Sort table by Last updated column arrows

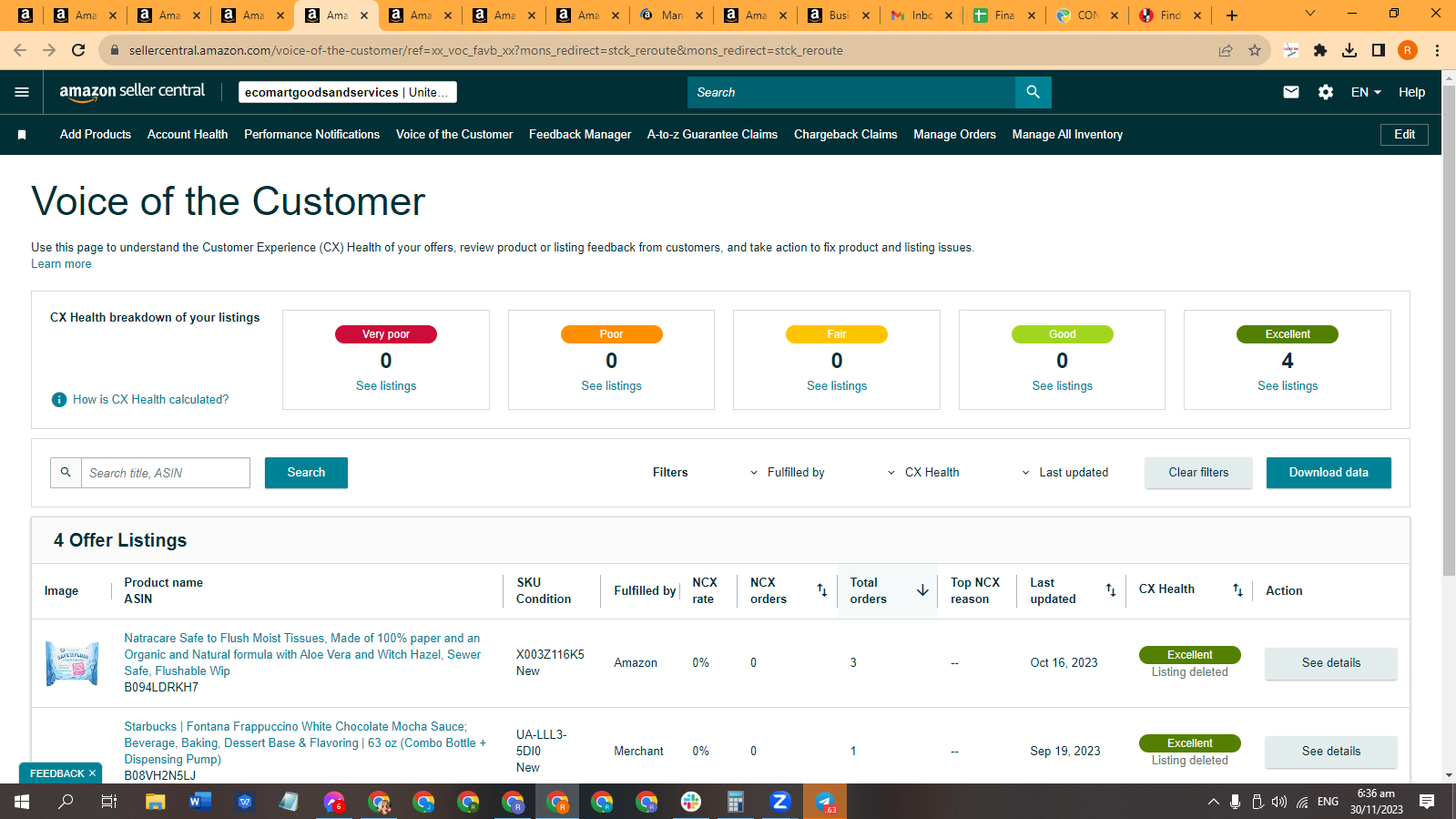point(1111,590)
